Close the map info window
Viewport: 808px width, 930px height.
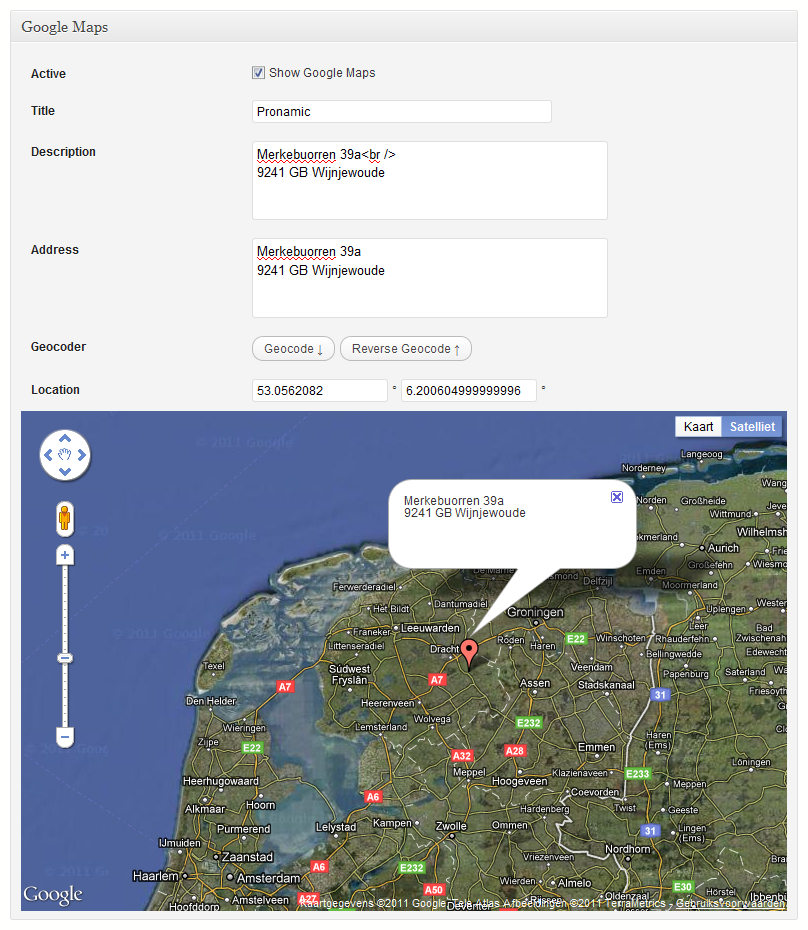click(617, 497)
